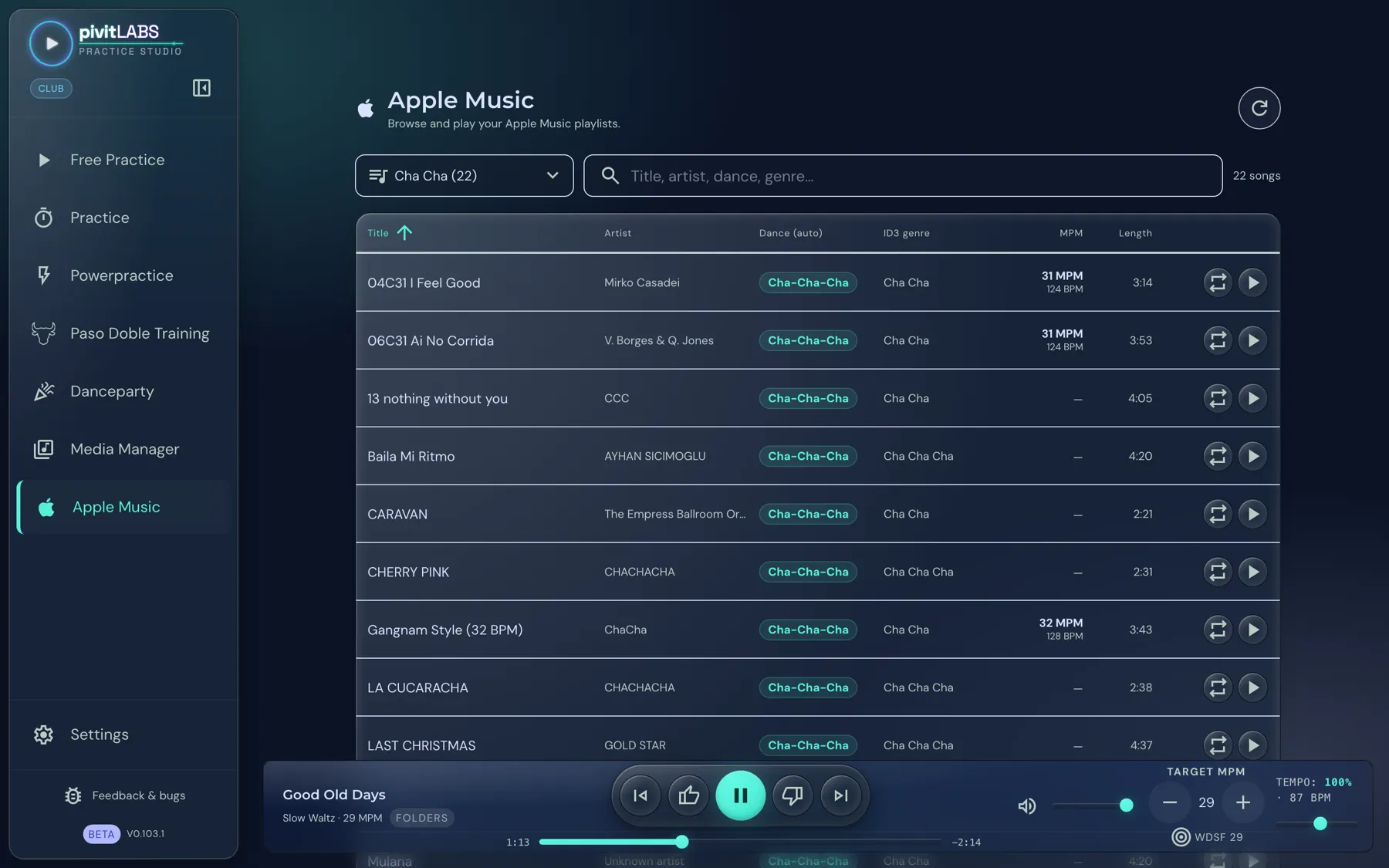Play 04C31 I Feel Good
Viewport: 1389px width, 868px height.
pos(1252,282)
